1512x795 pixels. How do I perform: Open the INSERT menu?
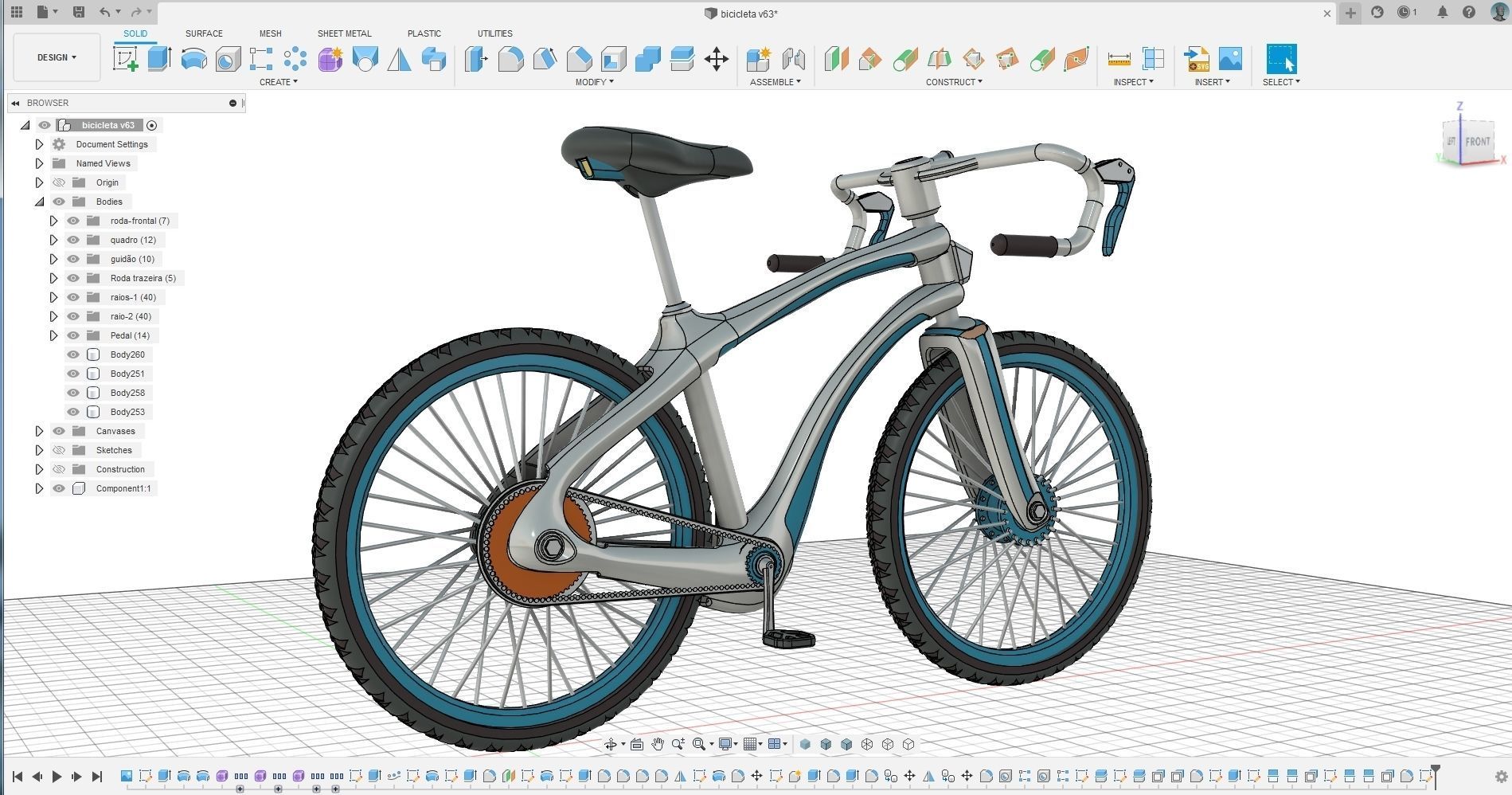[x=1212, y=82]
